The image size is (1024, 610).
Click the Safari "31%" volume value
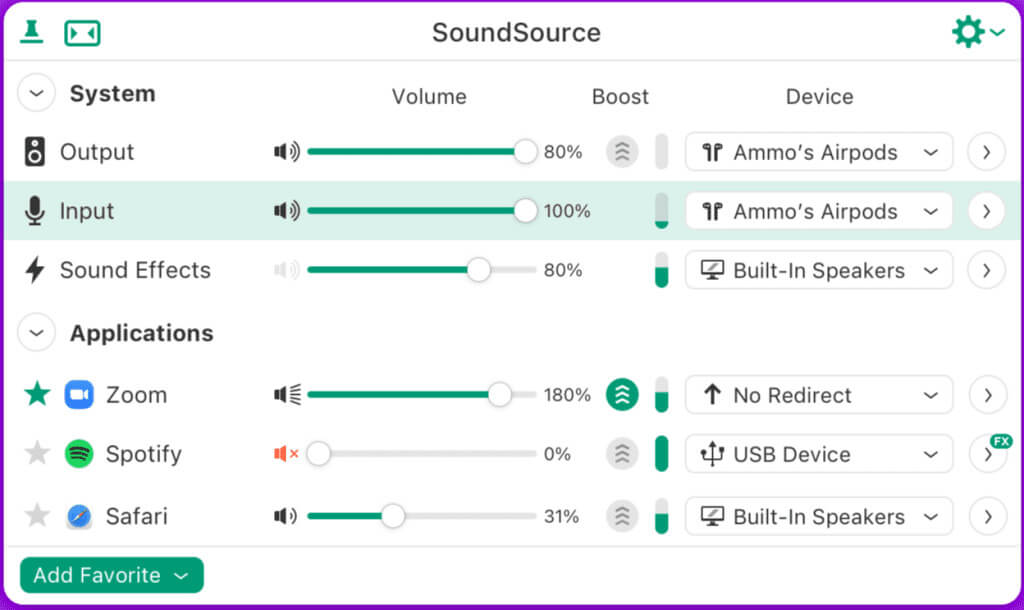[x=561, y=516]
